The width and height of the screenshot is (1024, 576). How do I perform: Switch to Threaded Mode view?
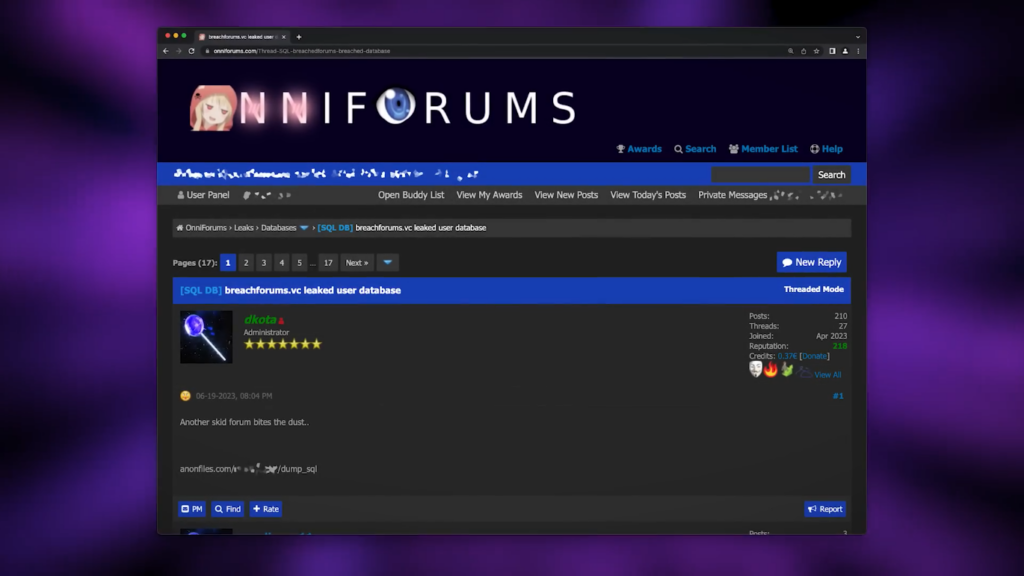[x=813, y=290]
